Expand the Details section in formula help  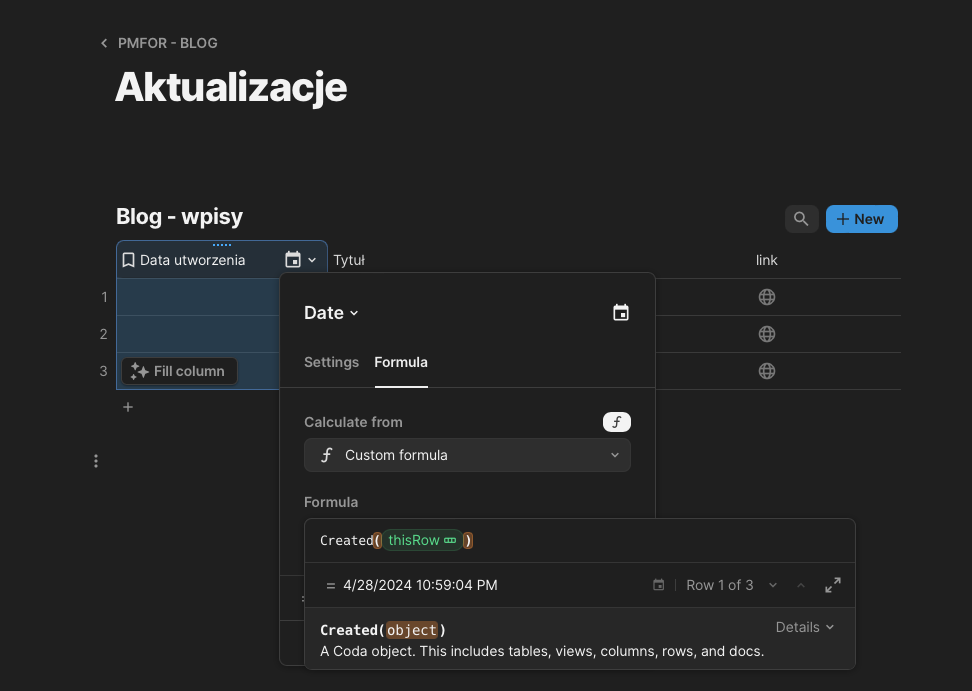pos(804,627)
